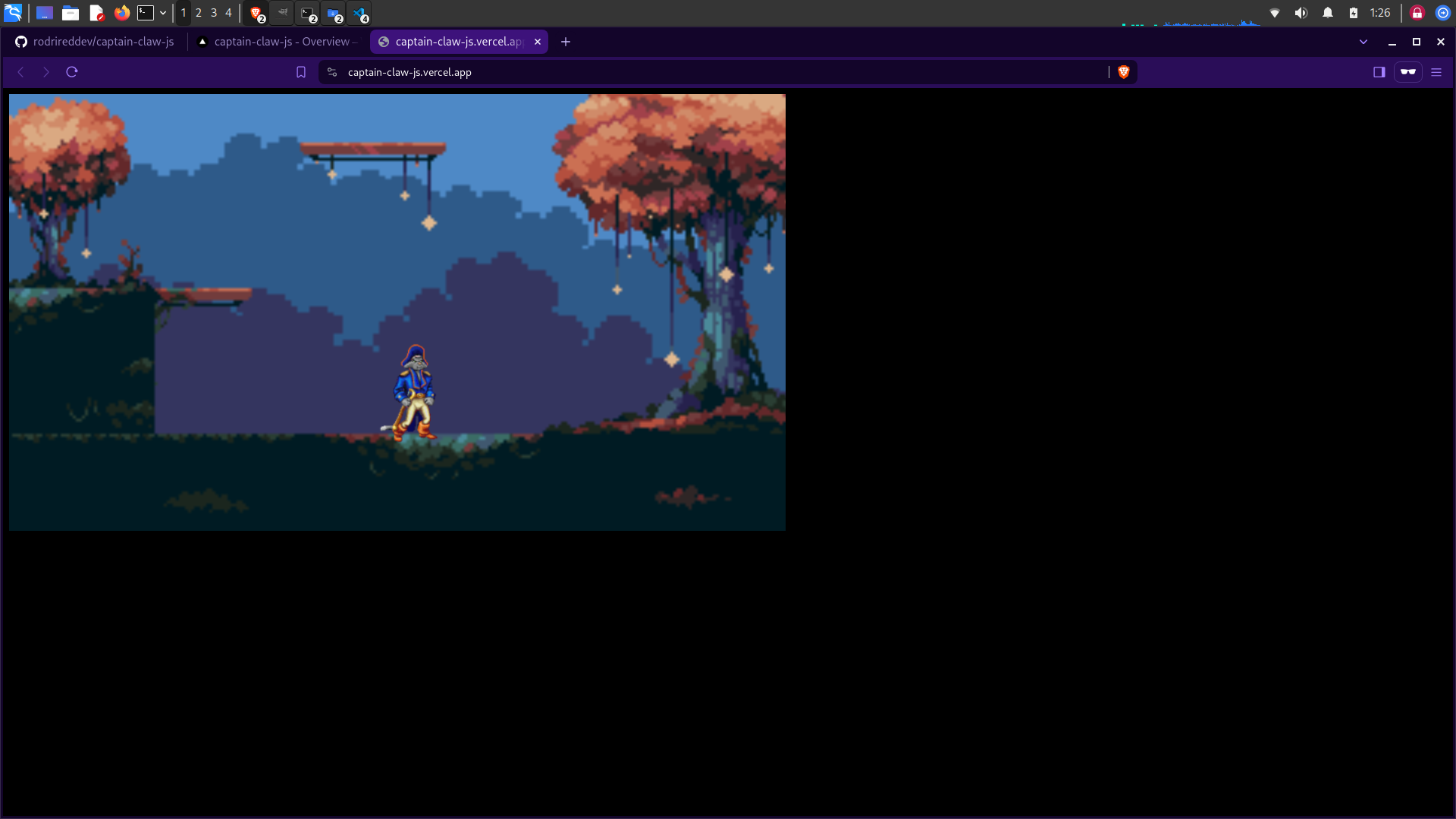This screenshot has height=819, width=1456.
Task: Open the private window sunglasses button
Action: tap(1408, 72)
